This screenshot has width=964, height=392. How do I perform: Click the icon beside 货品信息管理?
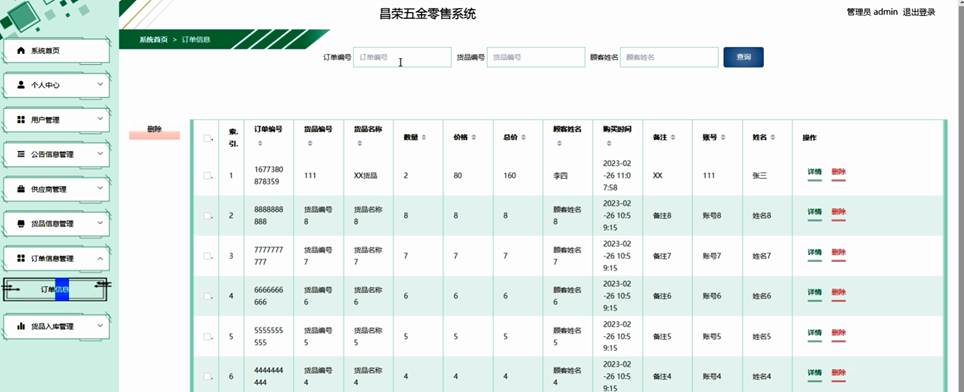click(x=22, y=224)
